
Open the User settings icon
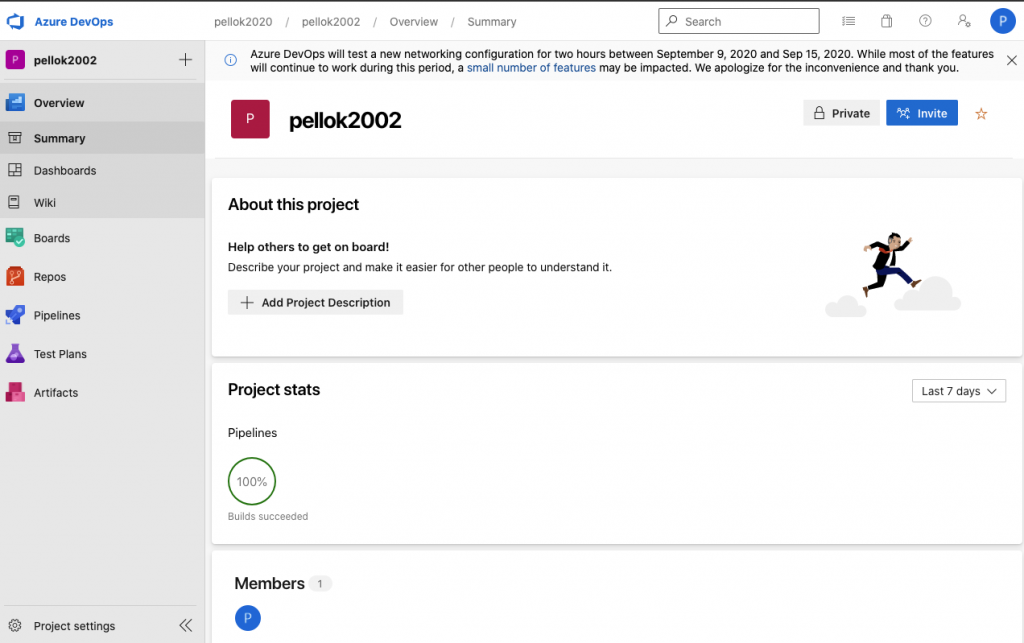tap(963, 21)
